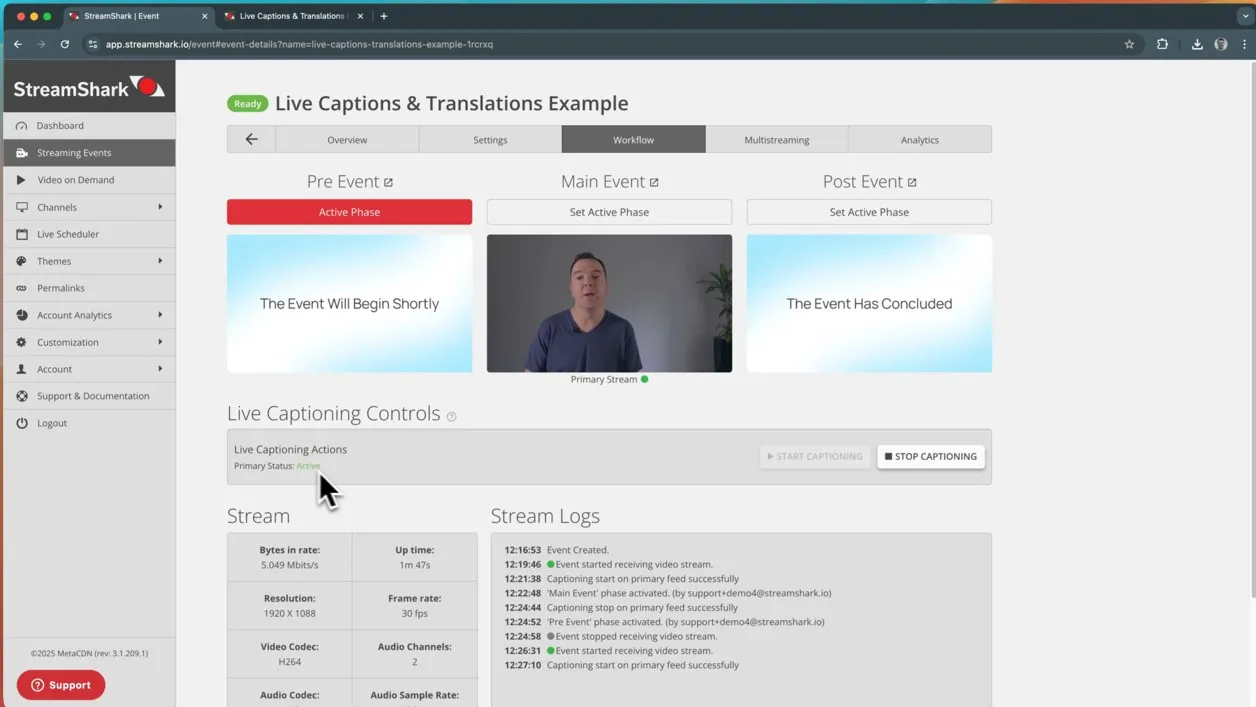Reload the page with the refresh icon
The height and width of the screenshot is (707, 1256).
pos(65,44)
